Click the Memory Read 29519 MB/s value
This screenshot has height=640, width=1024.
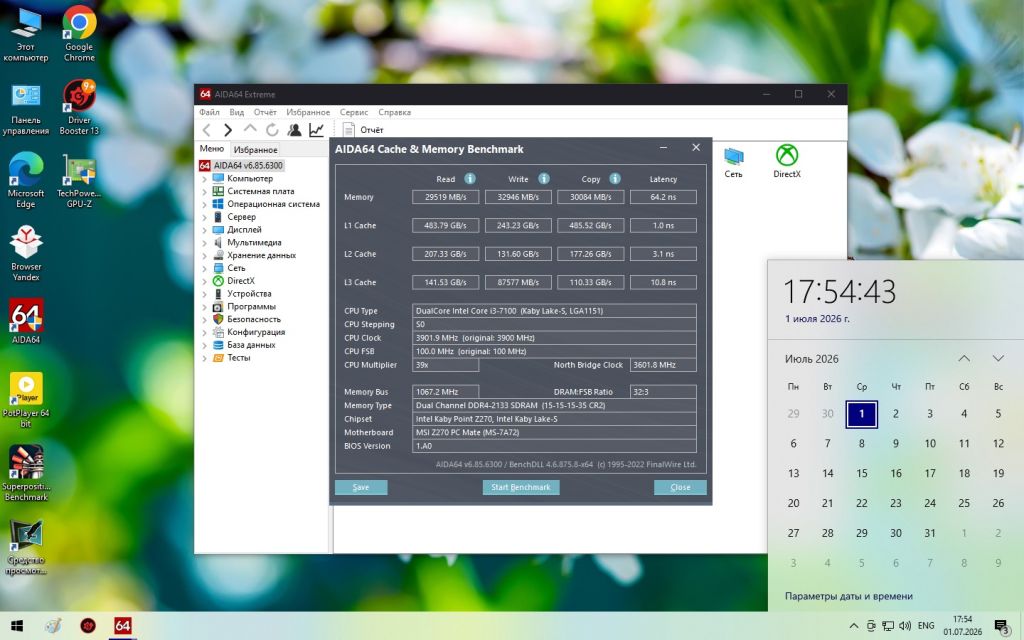coord(445,197)
